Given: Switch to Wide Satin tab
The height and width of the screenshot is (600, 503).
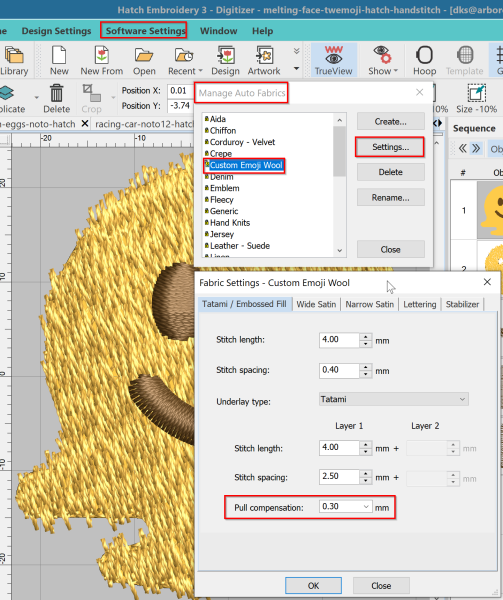Looking at the screenshot, I should [316, 304].
